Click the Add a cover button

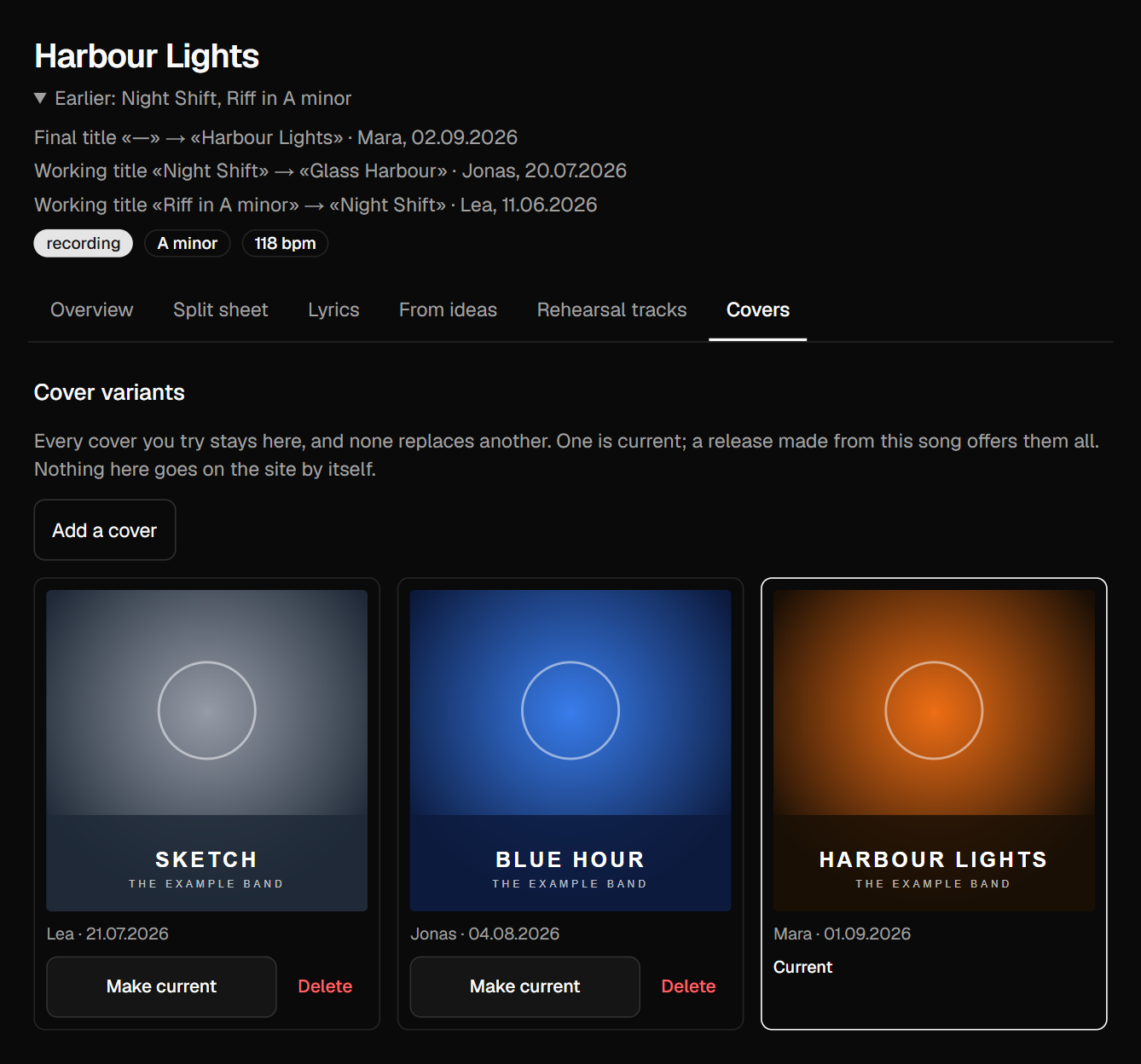click(105, 530)
